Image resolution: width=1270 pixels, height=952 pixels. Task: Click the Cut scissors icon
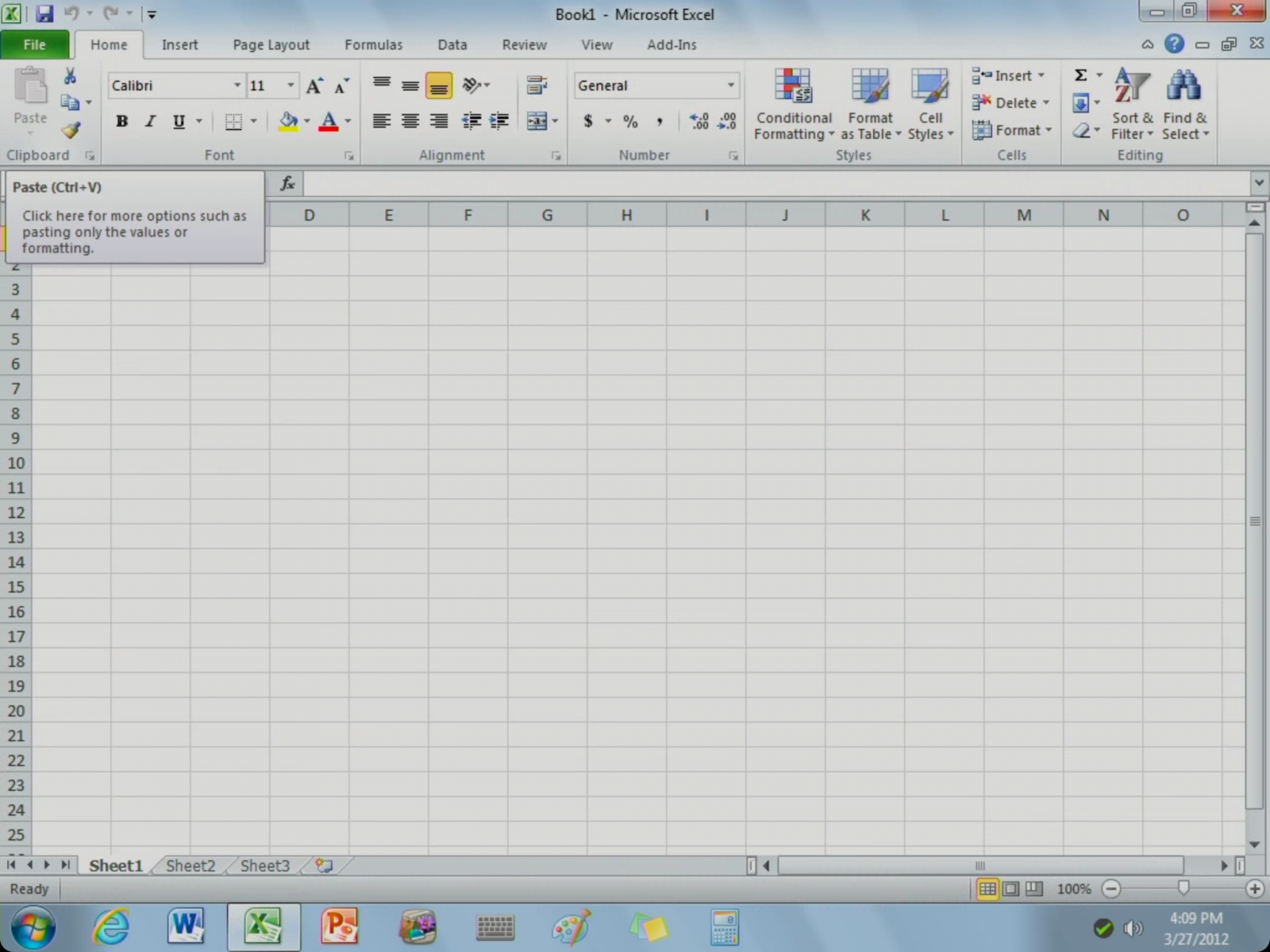[70, 76]
